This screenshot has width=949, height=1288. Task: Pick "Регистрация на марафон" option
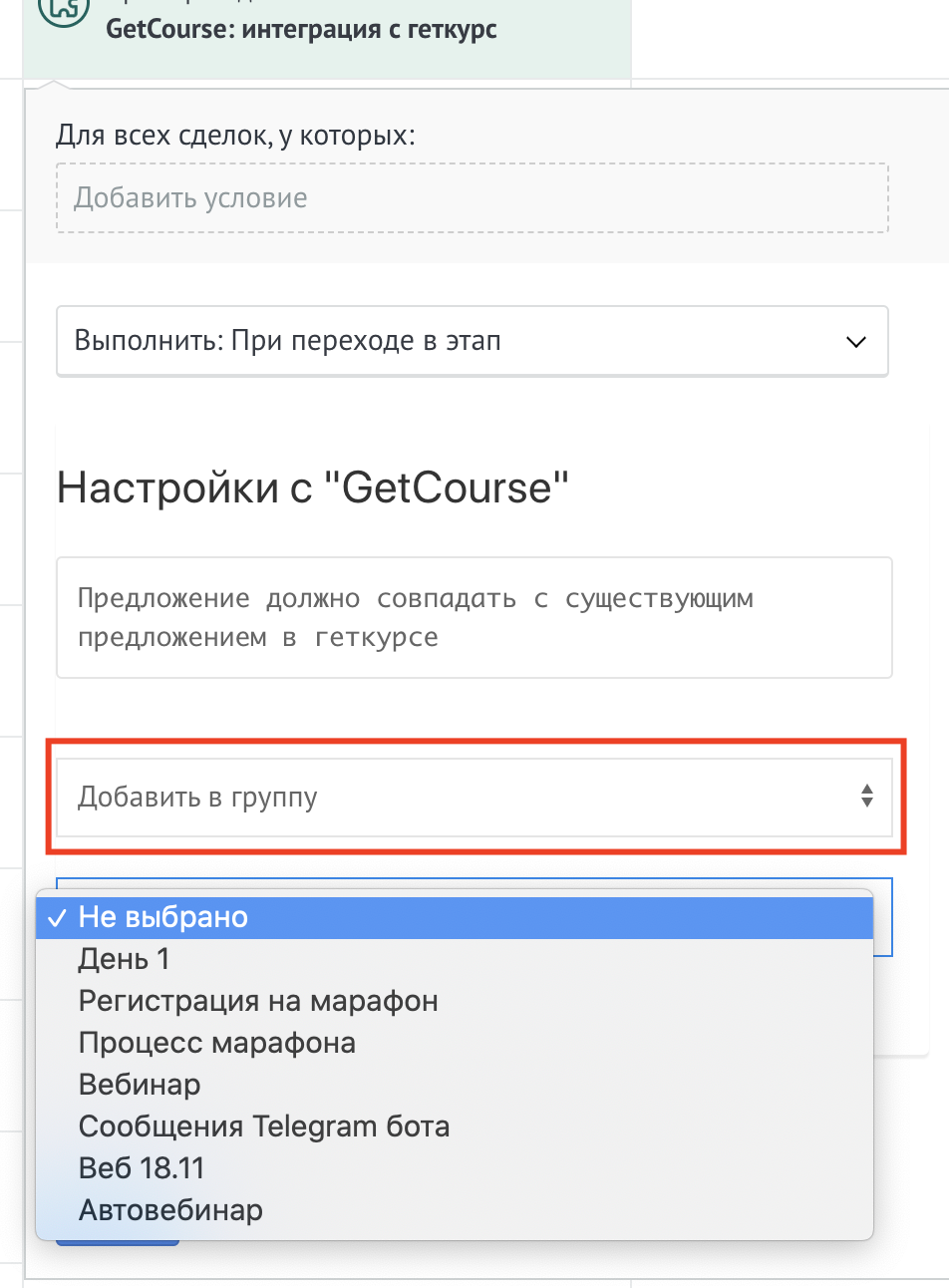point(258,1002)
